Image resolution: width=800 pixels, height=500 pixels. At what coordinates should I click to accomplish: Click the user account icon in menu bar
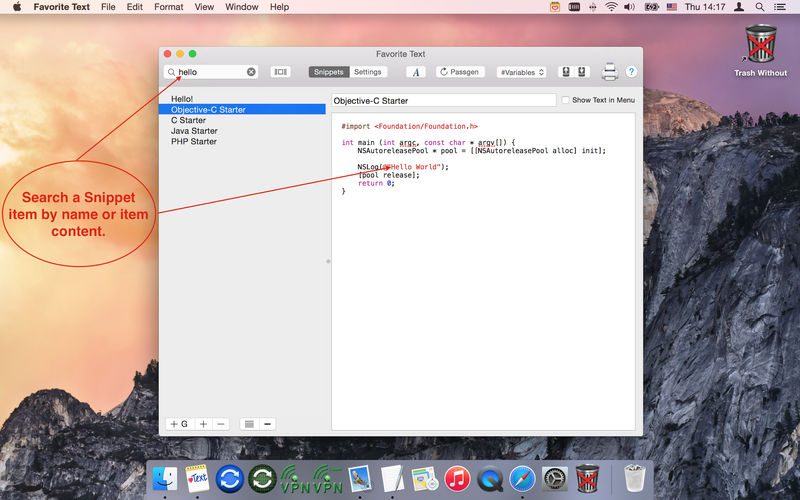click(738, 7)
